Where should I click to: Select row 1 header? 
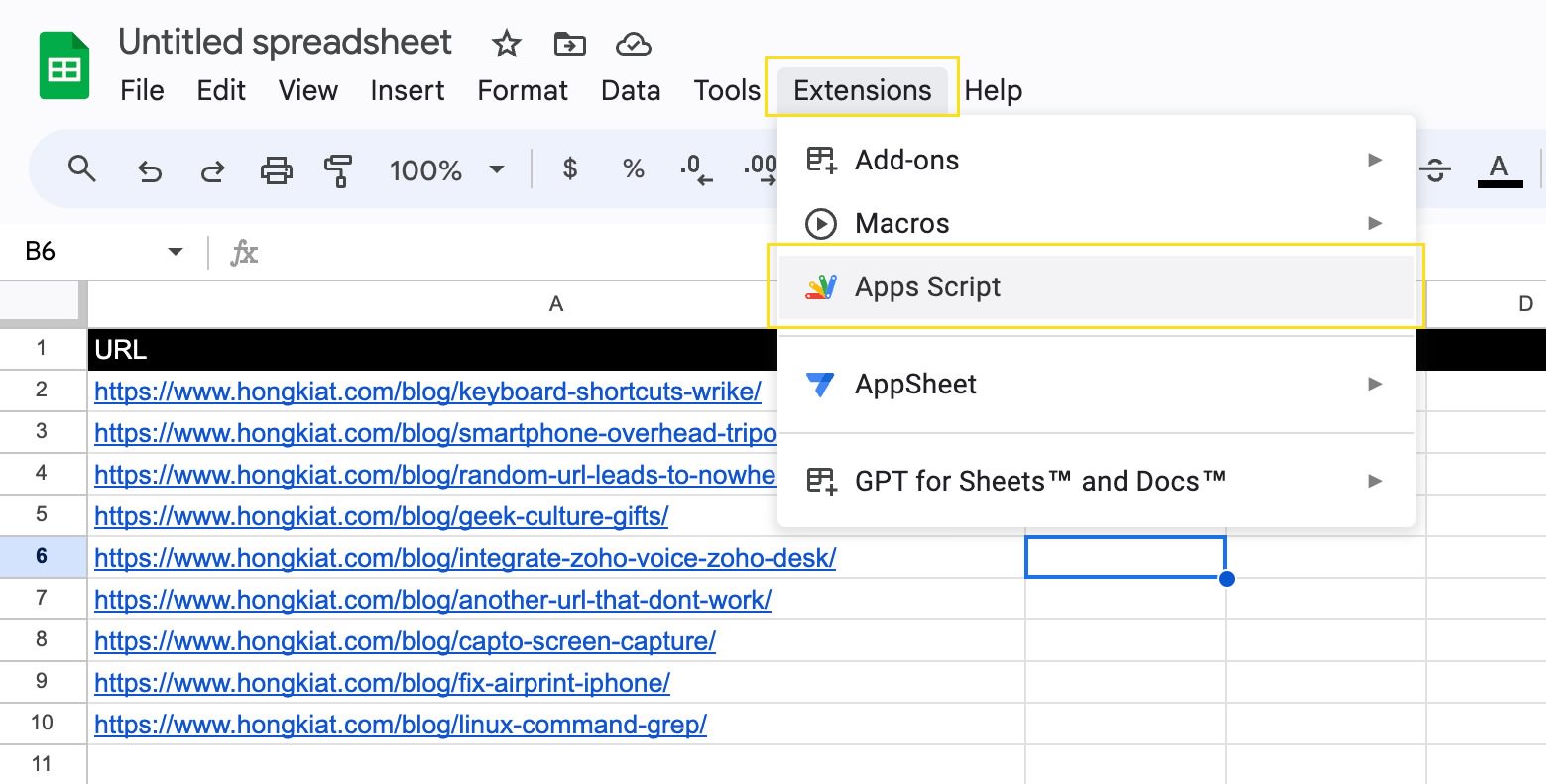tap(42, 348)
